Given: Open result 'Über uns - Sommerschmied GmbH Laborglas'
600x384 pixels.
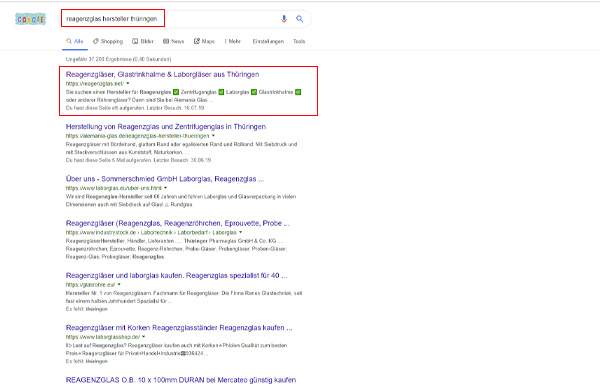Looking at the screenshot, I should (165, 179).
